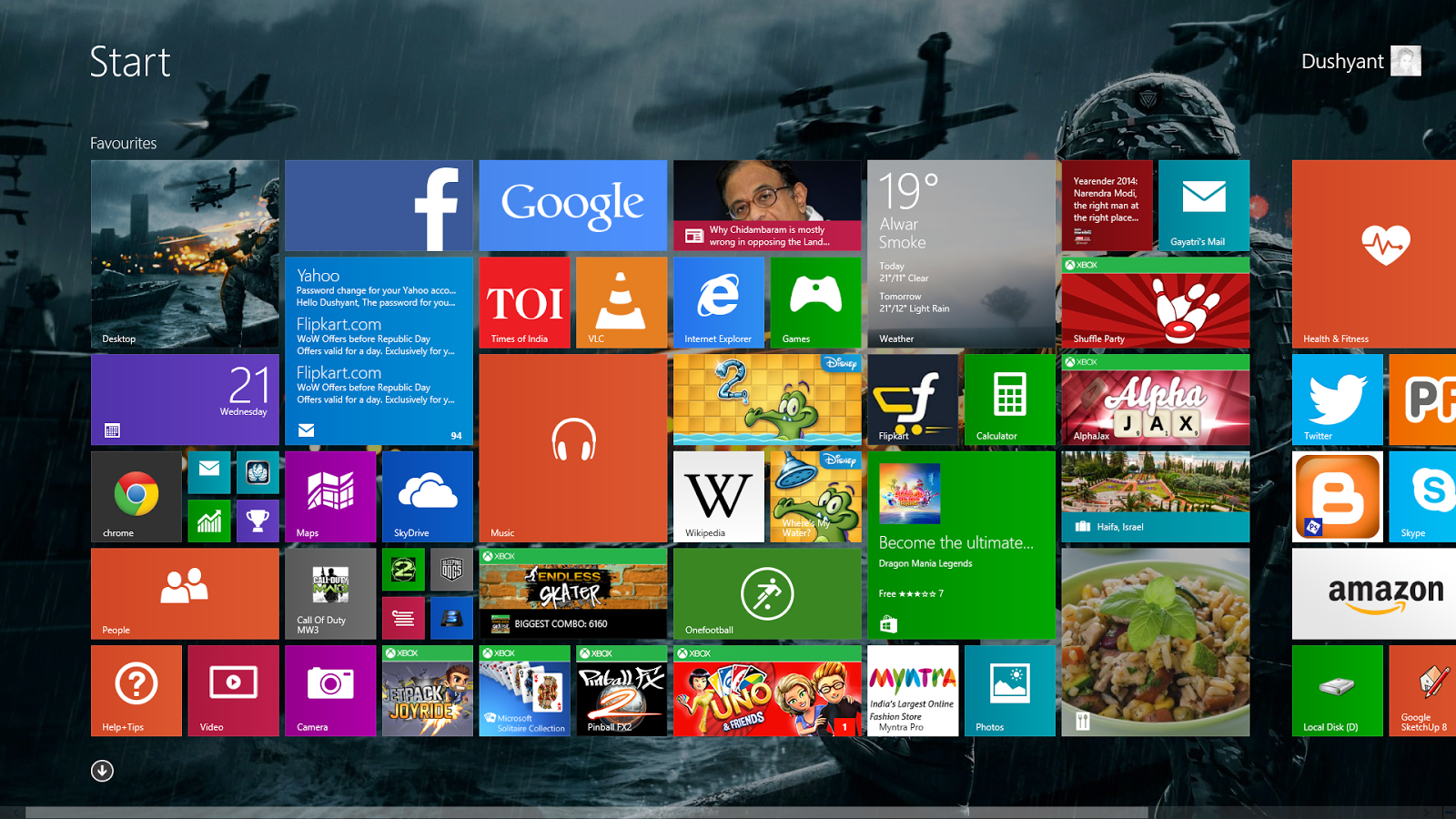Open the small Sports trophy tile
The image size is (1456, 819).
(x=258, y=521)
